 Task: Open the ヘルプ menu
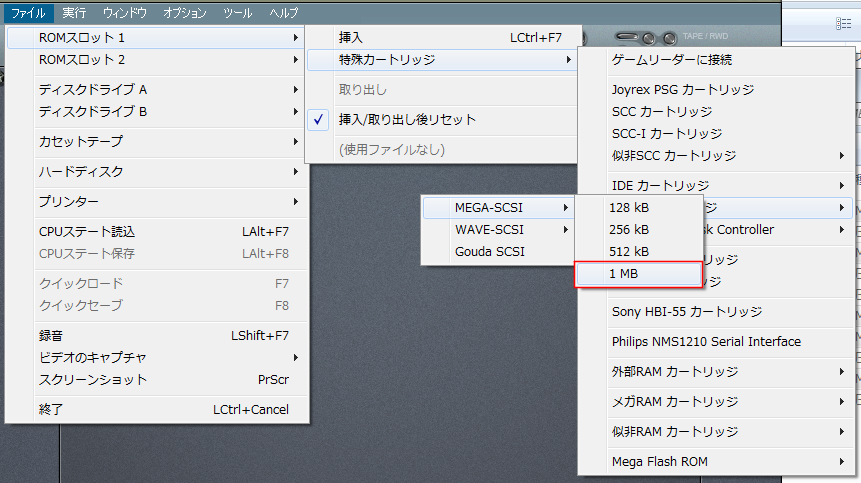(284, 13)
